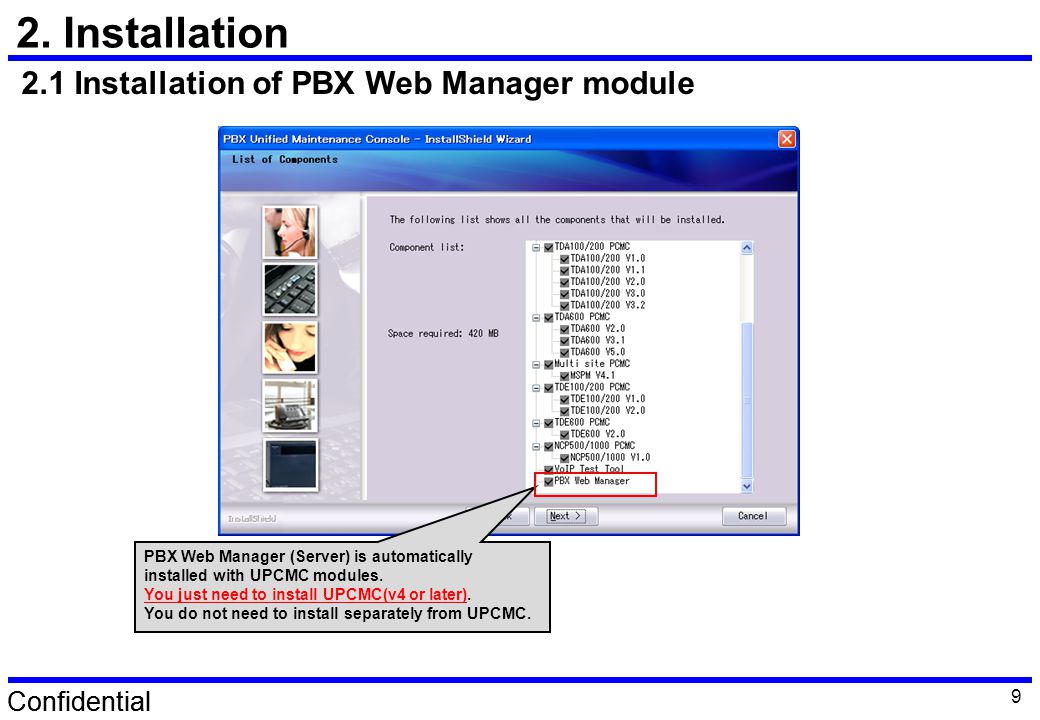Image resolution: width=1040 pixels, height=720 pixels.
Task: Cancel the InstallShield Wizard
Action: click(x=753, y=516)
